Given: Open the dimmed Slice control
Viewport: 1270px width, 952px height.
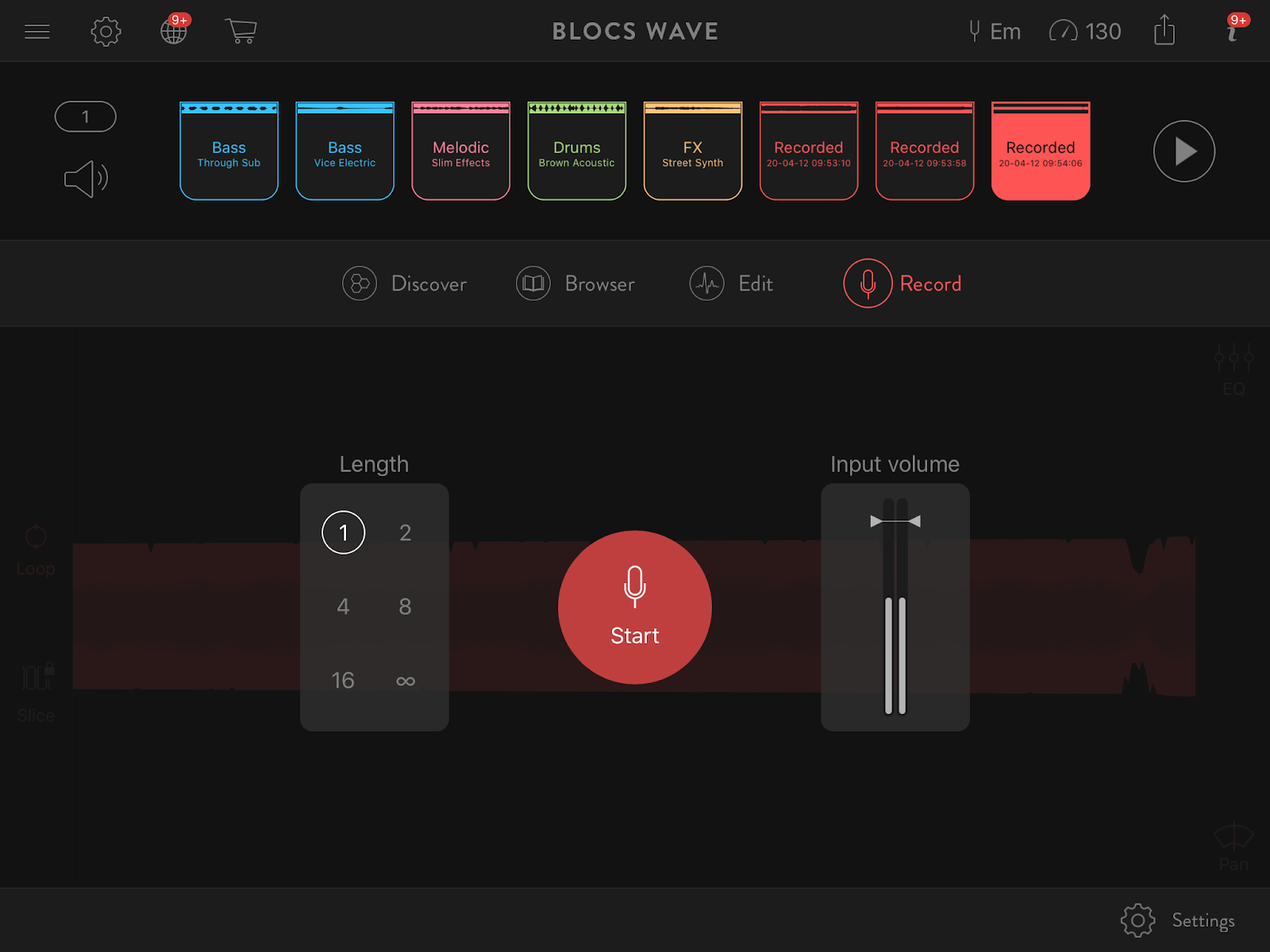Looking at the screenshot, I should [x=37, y=693].
